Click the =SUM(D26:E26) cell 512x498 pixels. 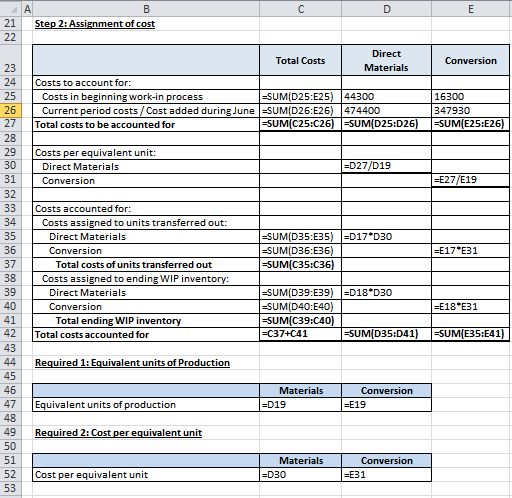coord(300,110)
